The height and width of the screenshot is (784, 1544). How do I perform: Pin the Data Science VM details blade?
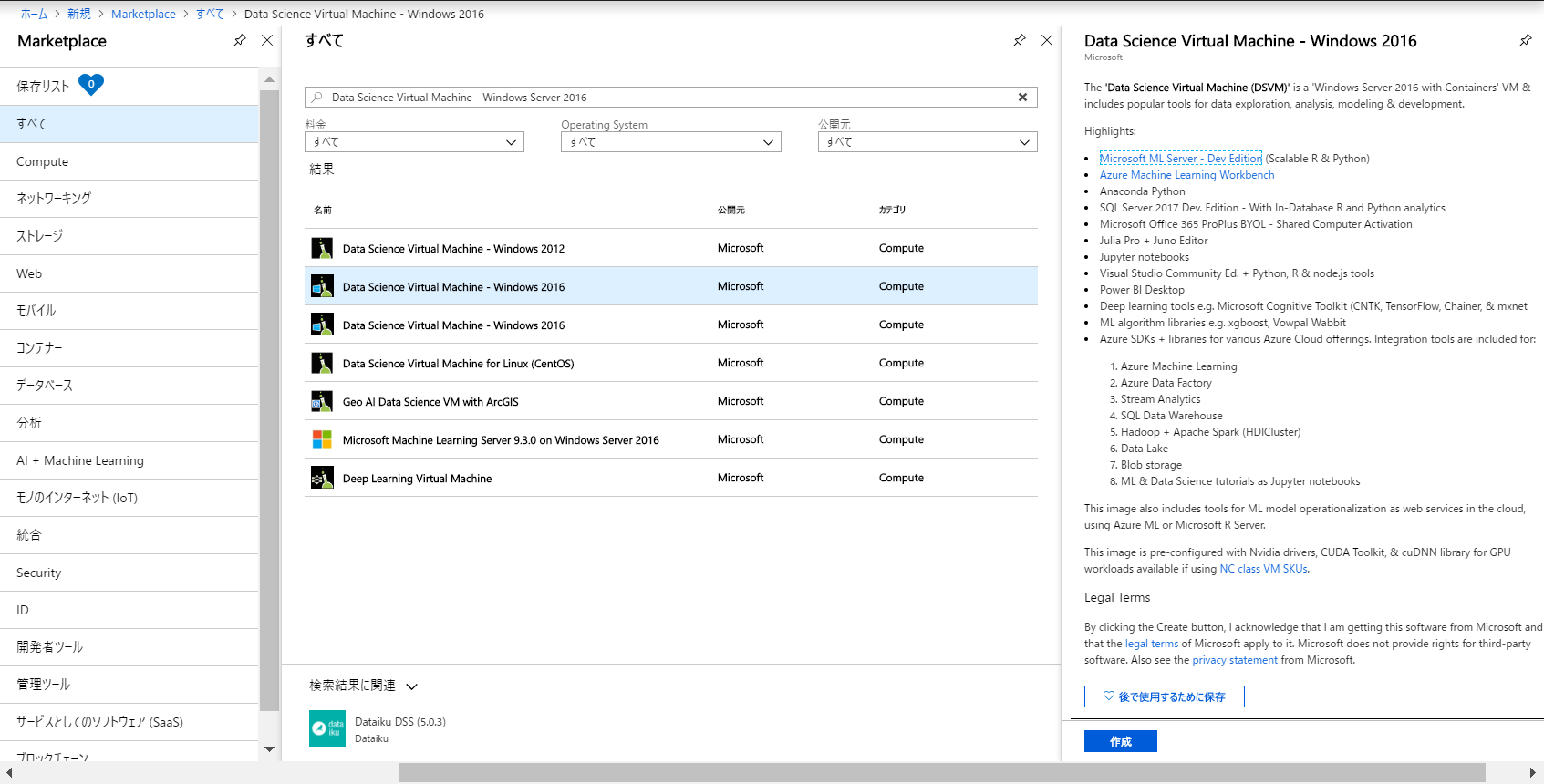1525,41
